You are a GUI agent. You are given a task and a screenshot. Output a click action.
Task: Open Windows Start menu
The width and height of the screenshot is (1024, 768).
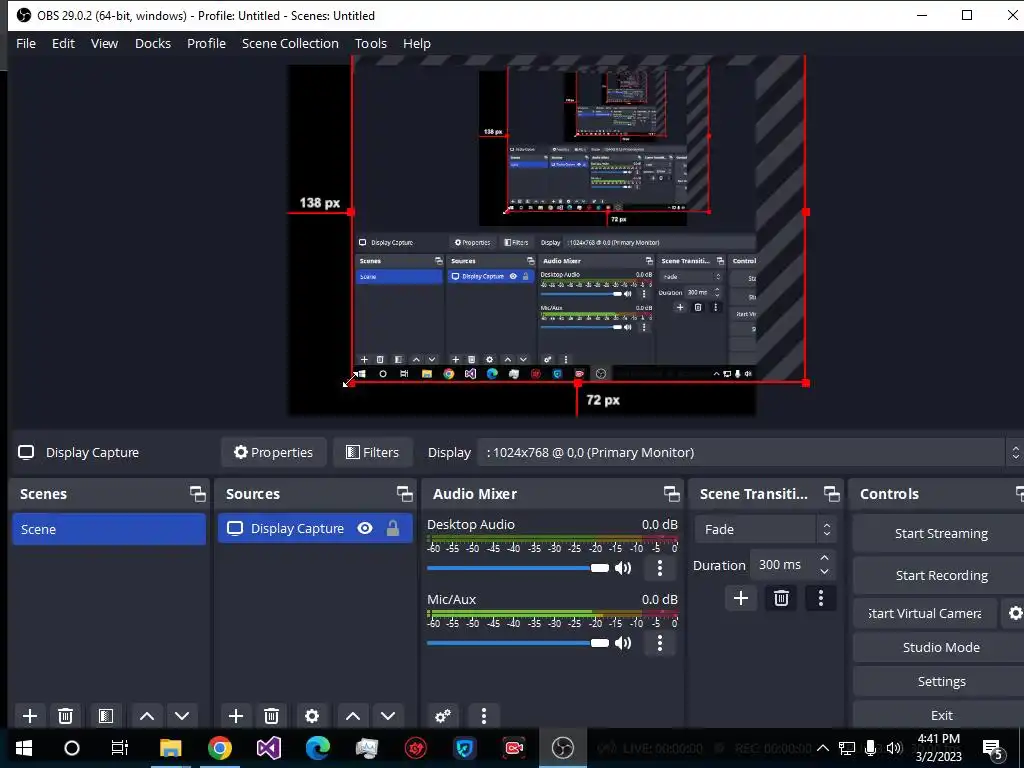[x=24, y=748]
